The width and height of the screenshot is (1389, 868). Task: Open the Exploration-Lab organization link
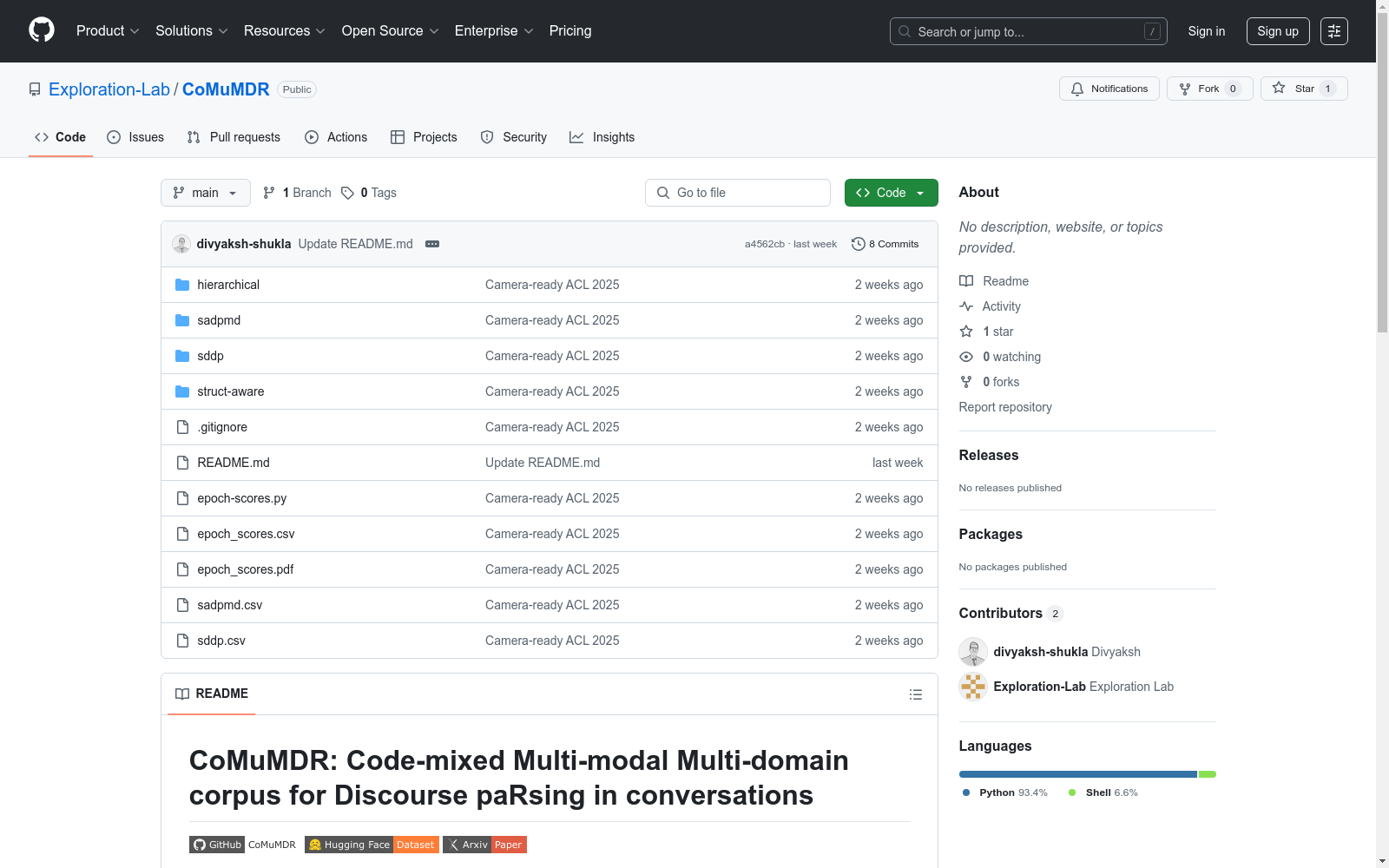pos(109,89)
